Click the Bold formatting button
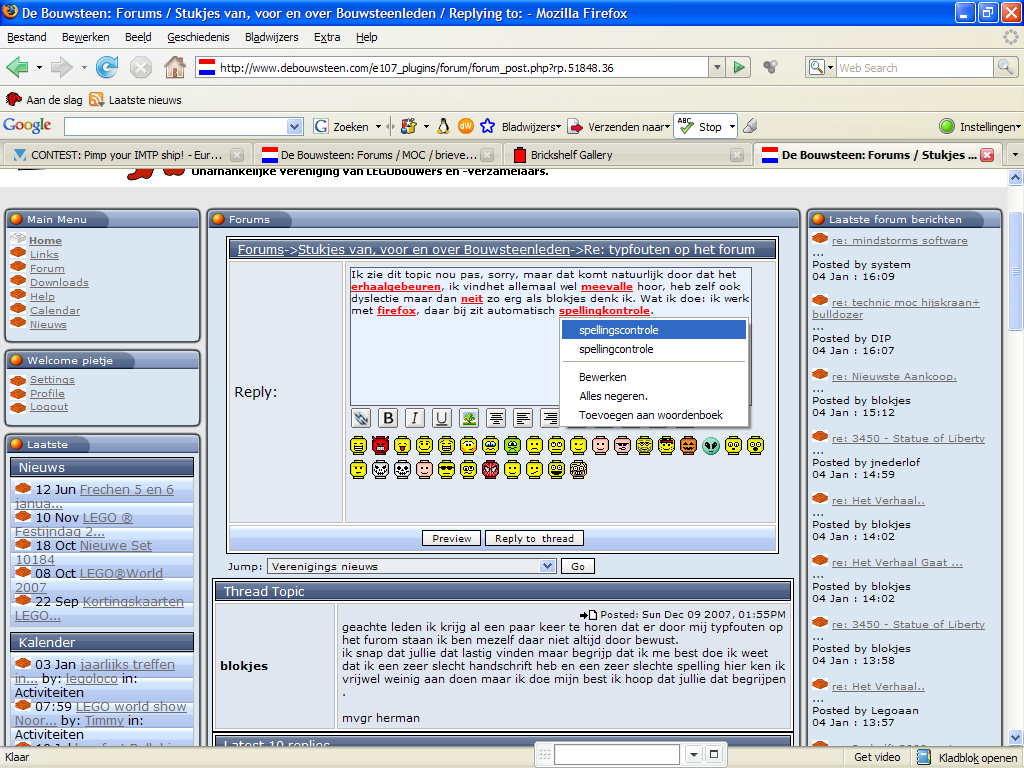The width and height of the screenshot is (1024, 768). (x=388, y=418)
